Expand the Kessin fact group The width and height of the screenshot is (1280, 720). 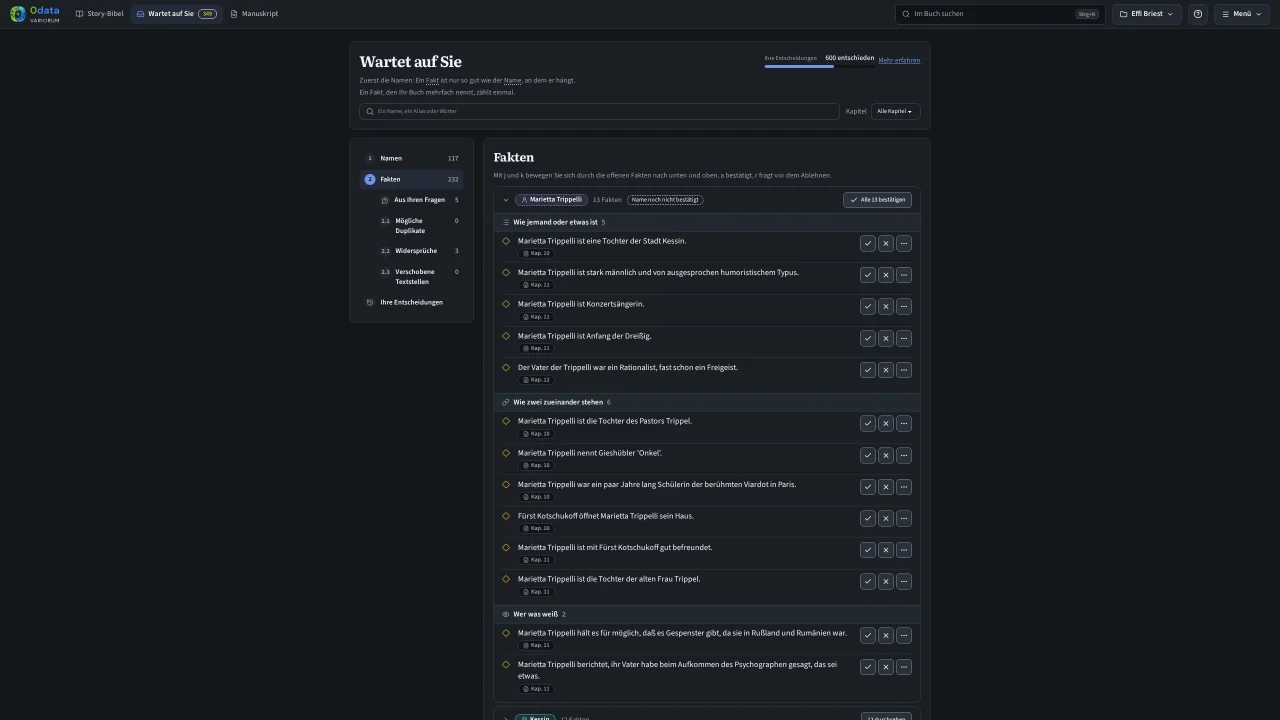point(506,718)
